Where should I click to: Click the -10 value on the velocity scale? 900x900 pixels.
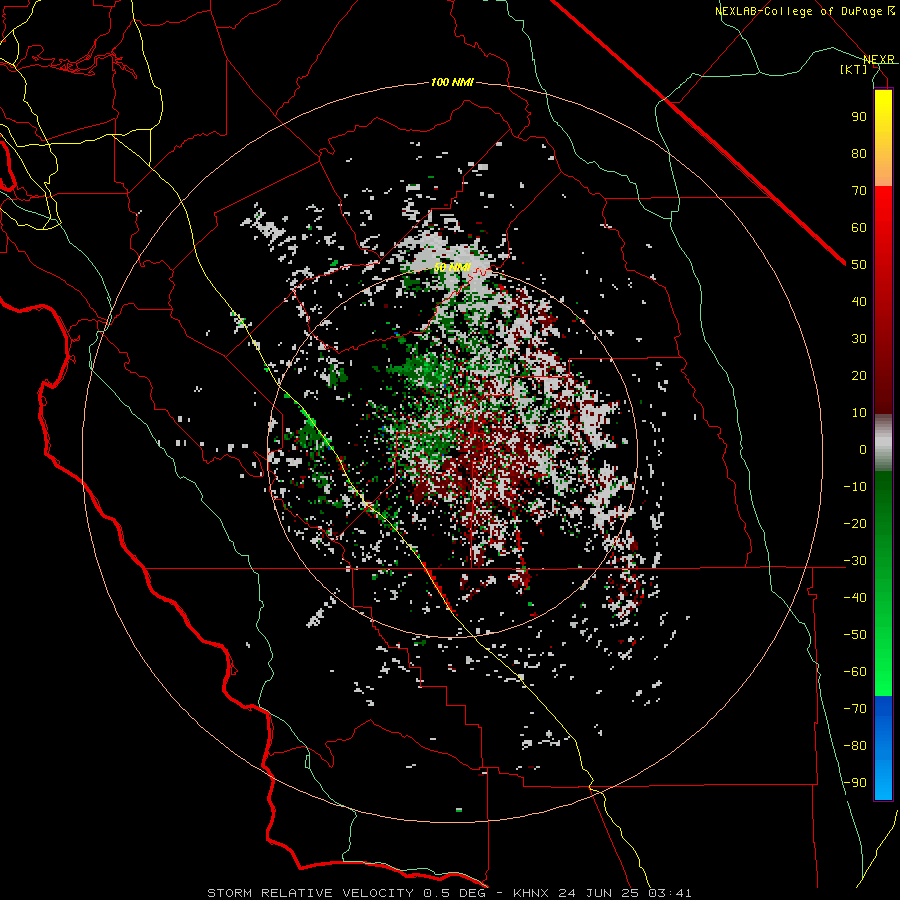pos(855,487)
